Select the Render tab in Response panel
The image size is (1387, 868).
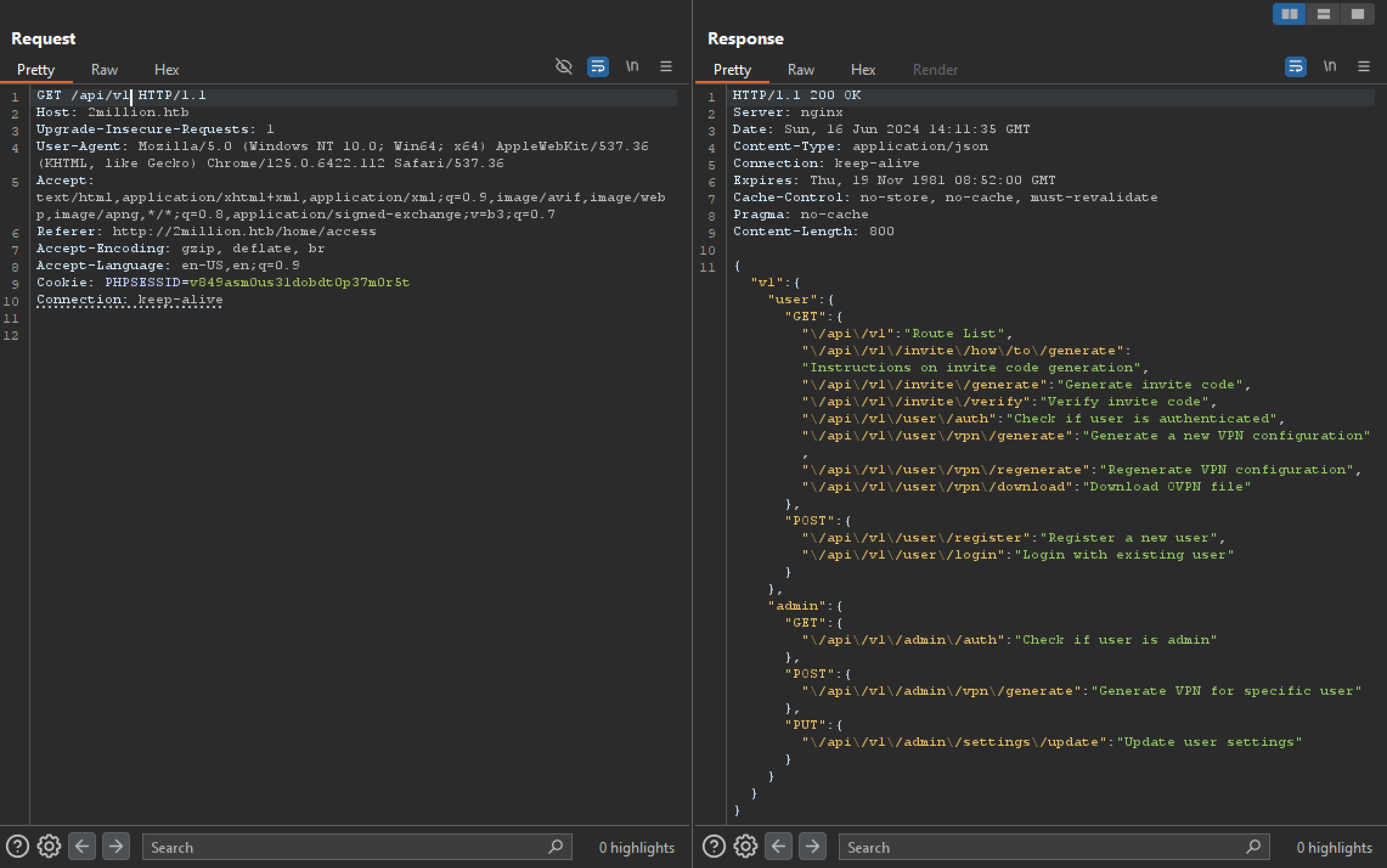click(935, 70)
